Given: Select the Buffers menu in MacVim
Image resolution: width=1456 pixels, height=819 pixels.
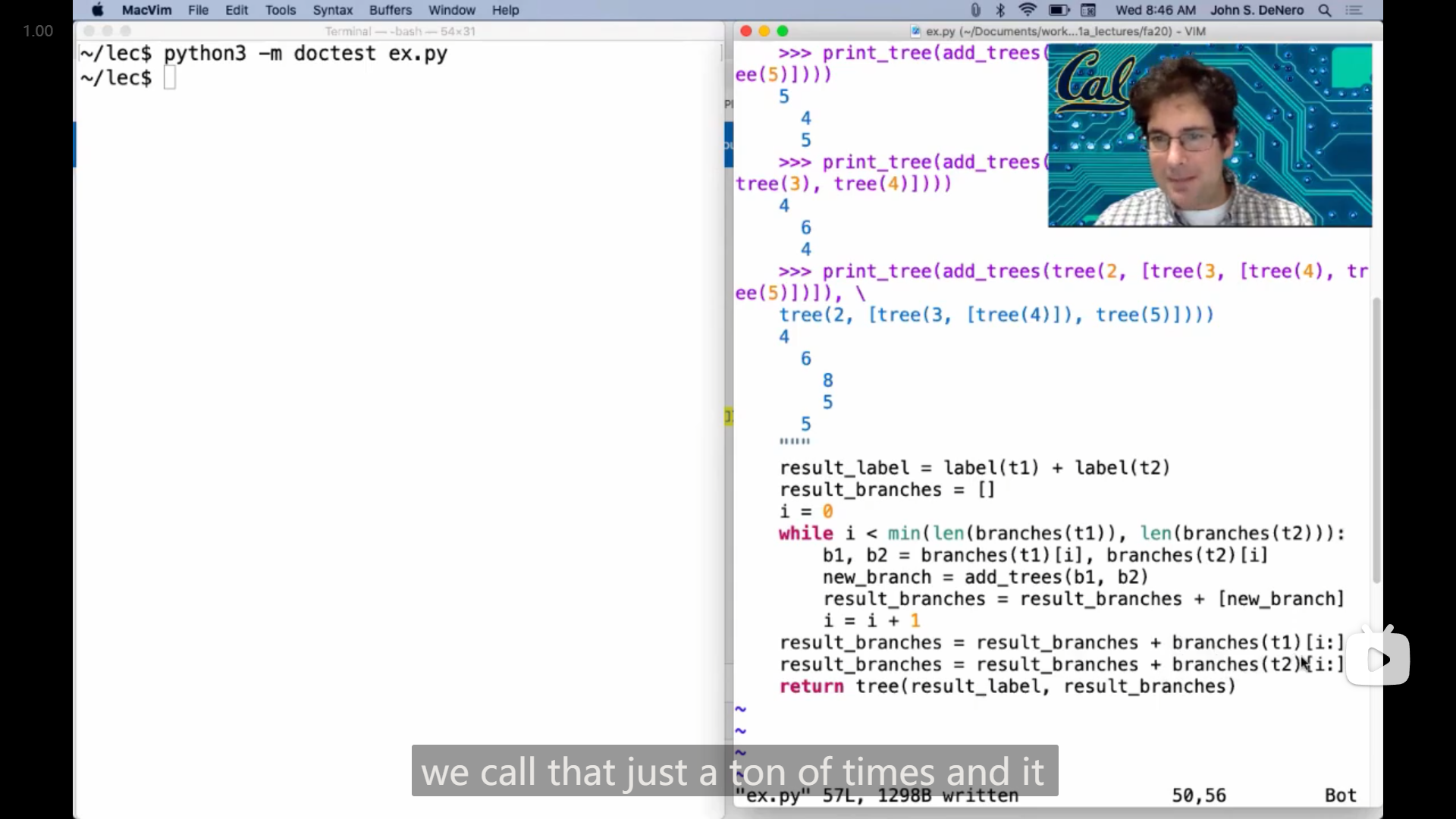Looking at the screenshot, I should pos(391,10).
